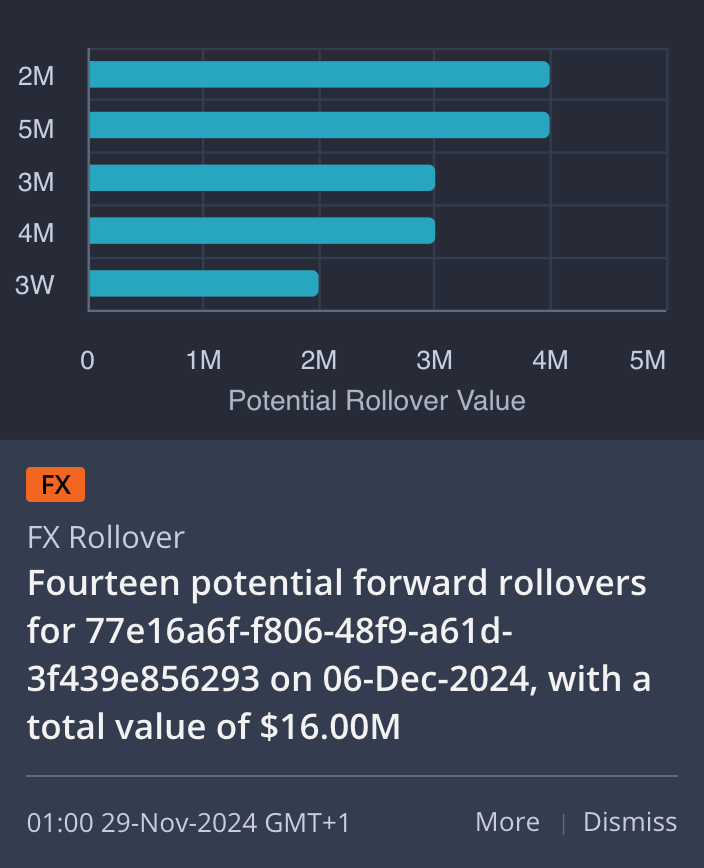Click the 1M tick on x-axis
The height and width of the screenshot is (868, 704).
[x=204, y=360]
